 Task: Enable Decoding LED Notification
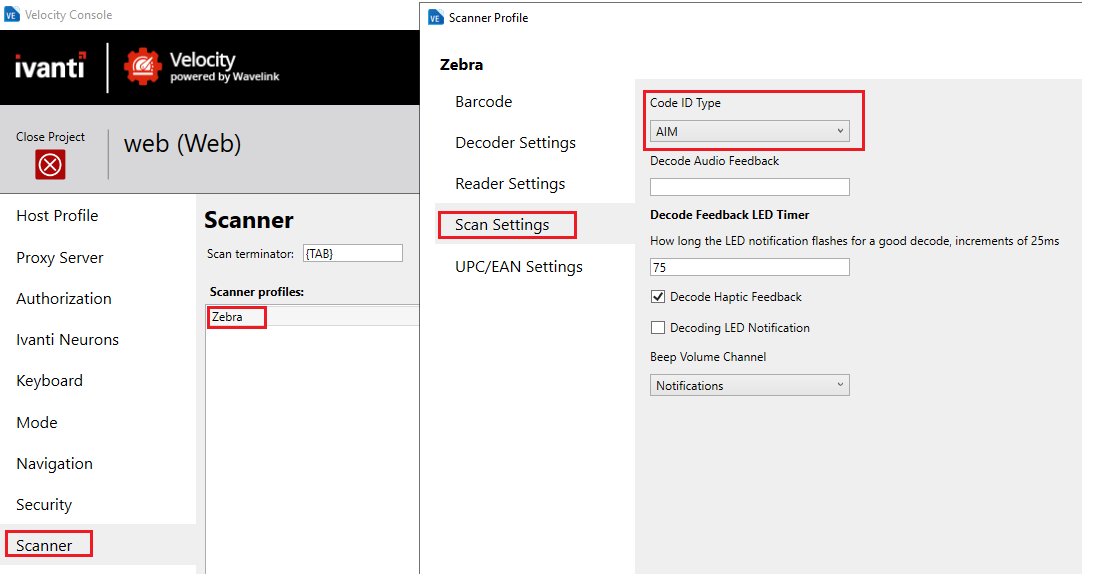click(657, 327)
